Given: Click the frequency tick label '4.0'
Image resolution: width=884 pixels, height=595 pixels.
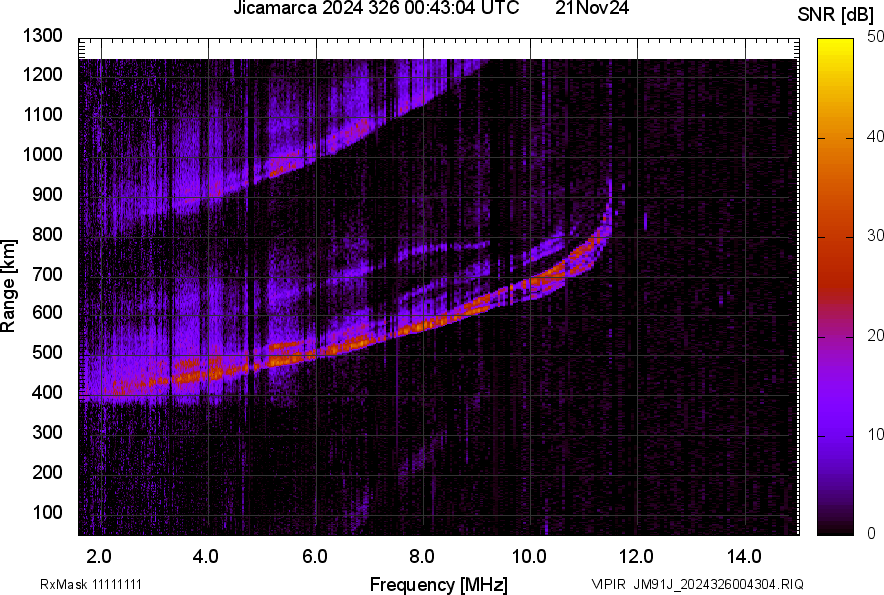Looking at the screenshot, I should pos(206,557).
